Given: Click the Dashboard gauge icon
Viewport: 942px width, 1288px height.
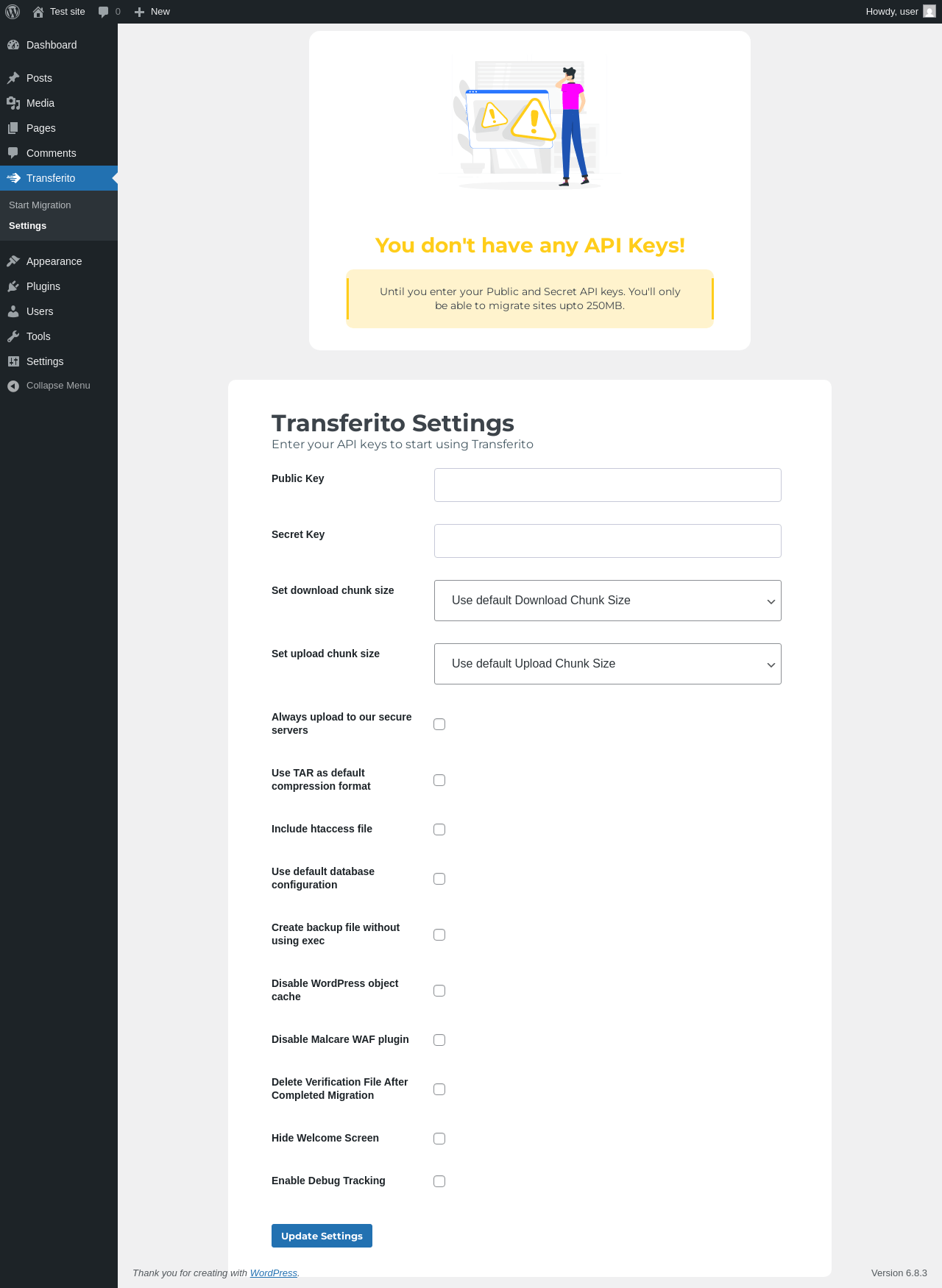Looking at the screenshot, I should pos(13,45).
